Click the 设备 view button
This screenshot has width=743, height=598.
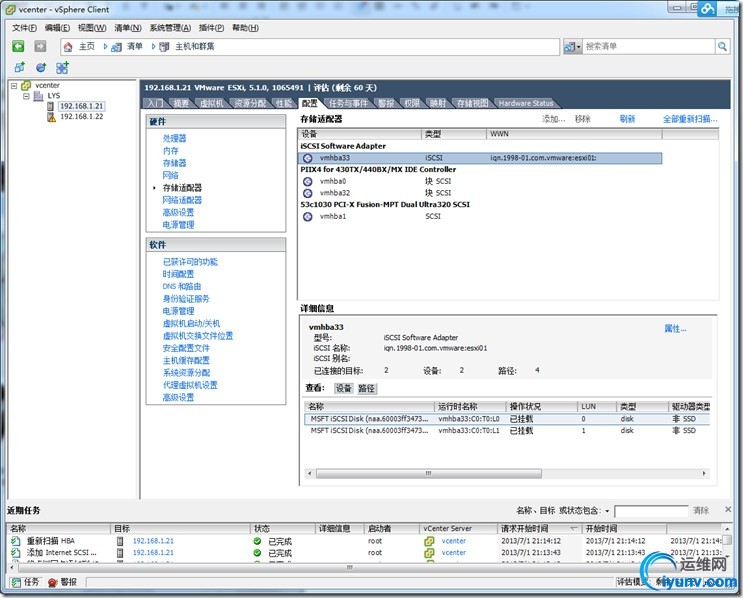coord(344,389)
